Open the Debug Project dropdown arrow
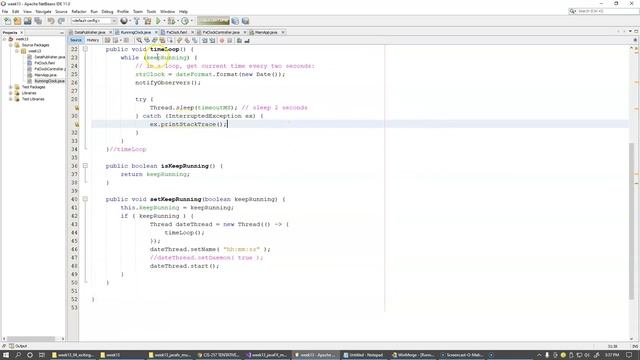Image resolution: width=640 pixels, height=360 pixels. [178, 21]
